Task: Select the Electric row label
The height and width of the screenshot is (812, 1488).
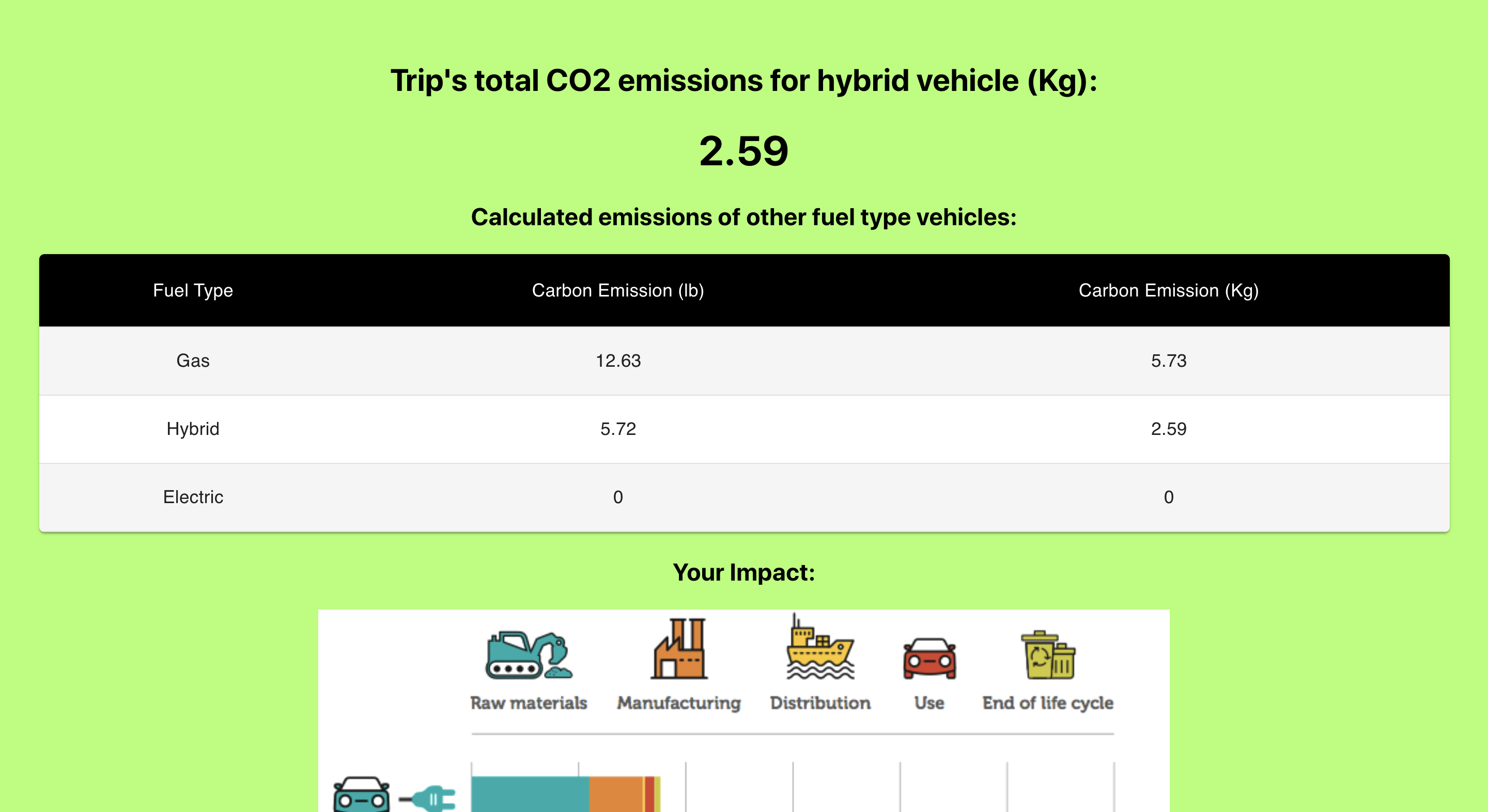Action: (193, 497)
